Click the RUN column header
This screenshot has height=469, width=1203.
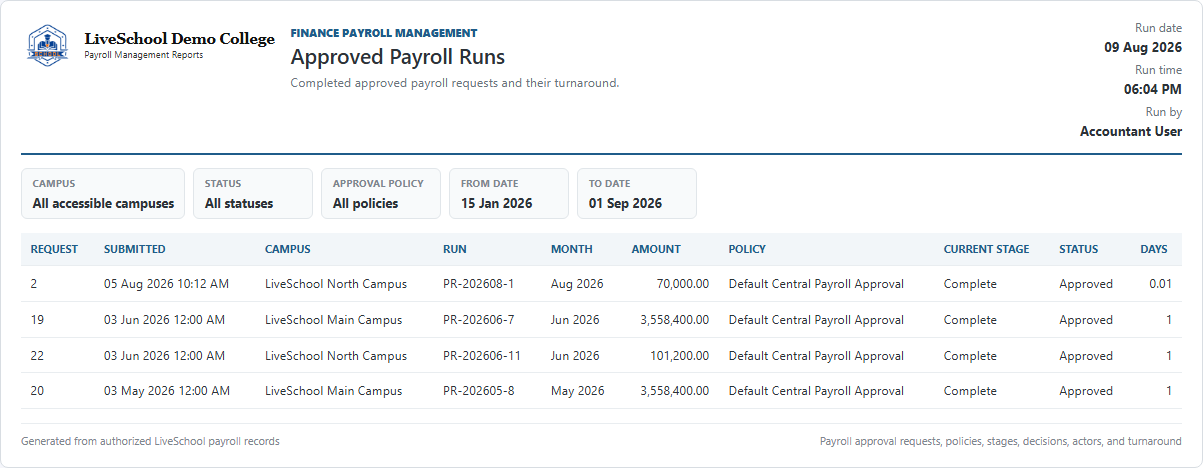[x=455, y=249]
